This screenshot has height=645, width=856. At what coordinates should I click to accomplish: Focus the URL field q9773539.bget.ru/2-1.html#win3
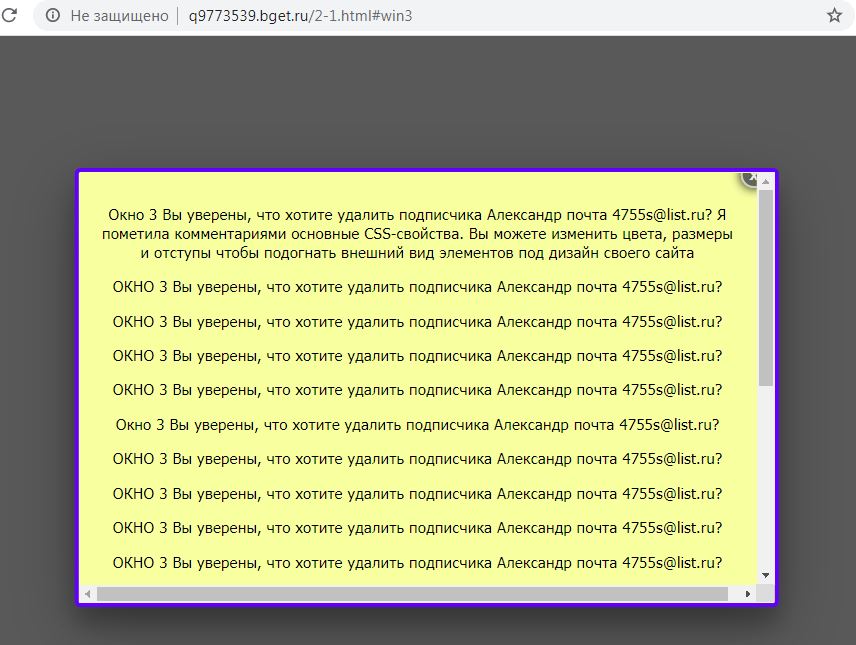pyautogui.click(x=300, y=16)
